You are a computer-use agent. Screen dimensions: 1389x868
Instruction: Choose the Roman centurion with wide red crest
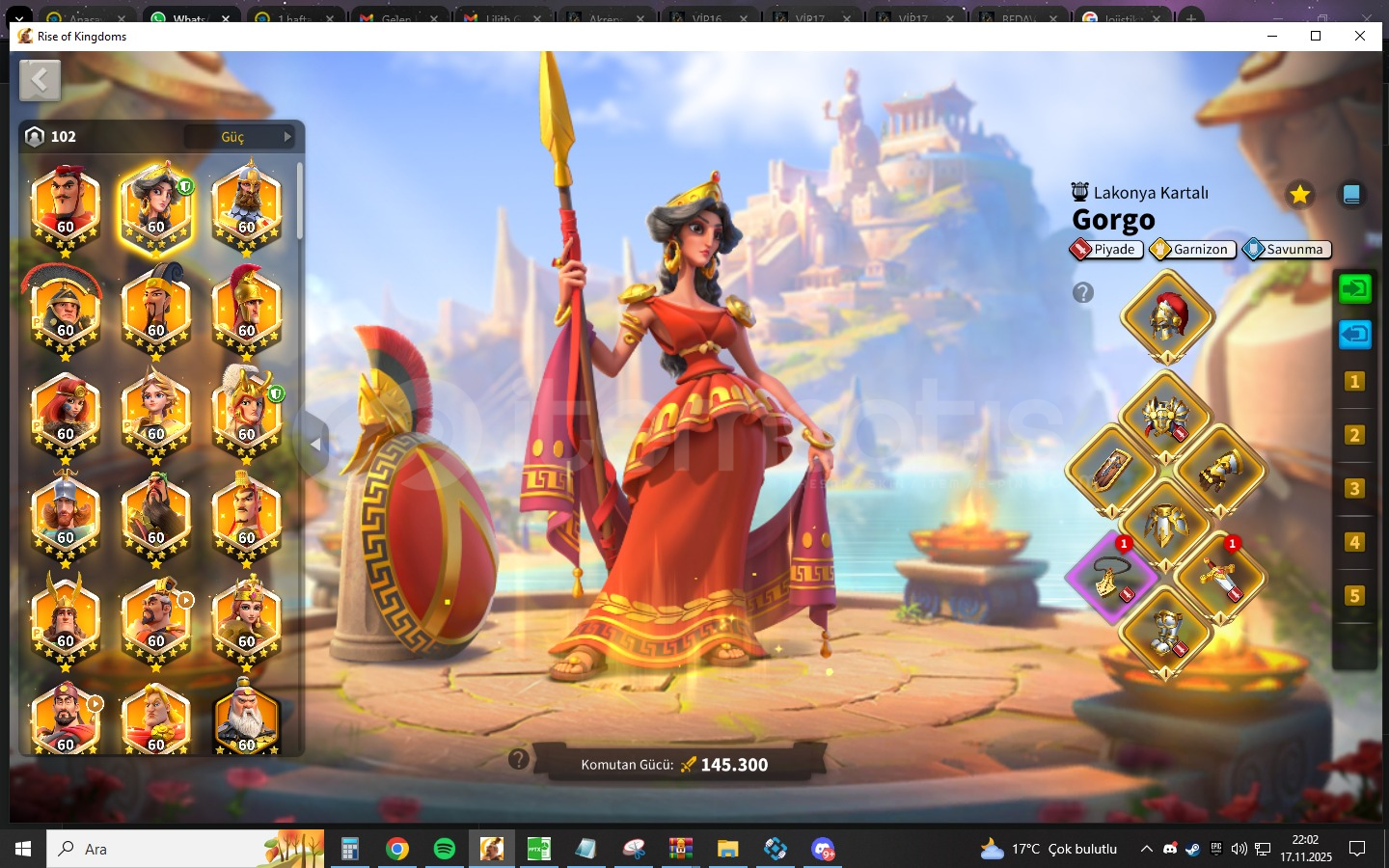click(x=66, y=311)
